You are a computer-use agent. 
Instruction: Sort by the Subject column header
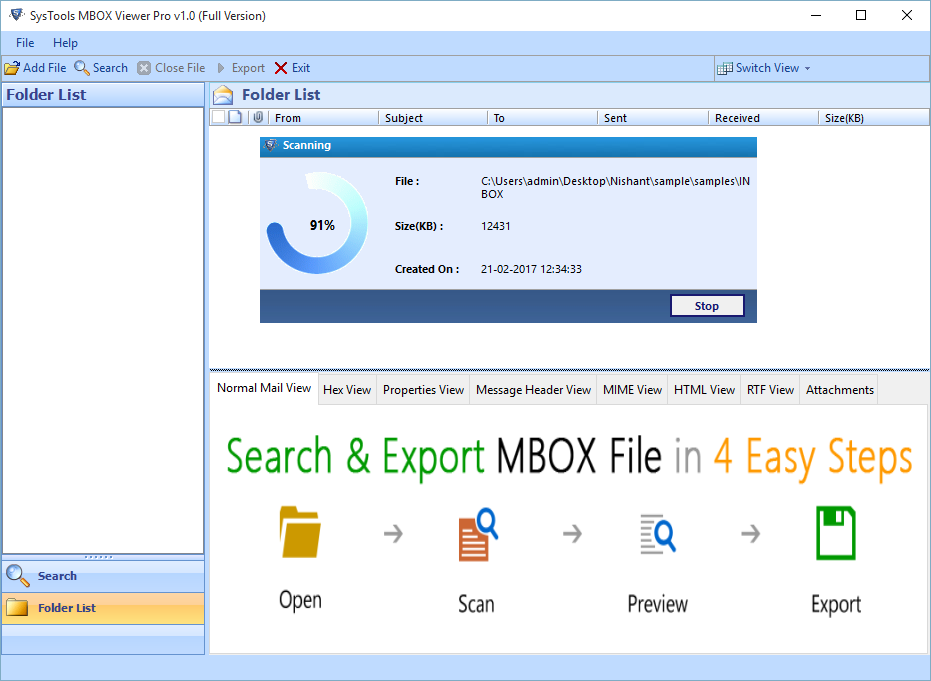click(433, 118)
